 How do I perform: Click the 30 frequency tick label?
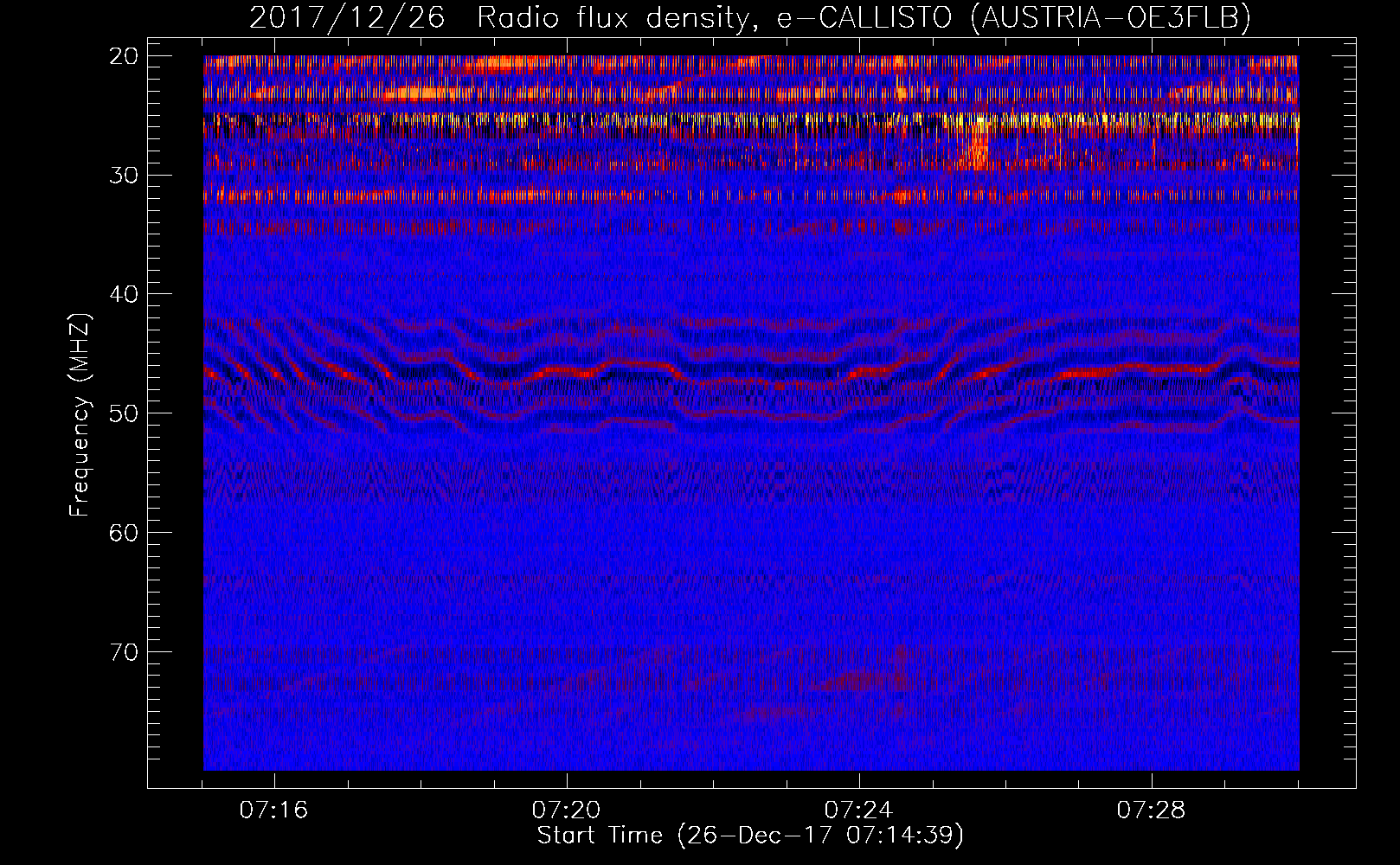(x=125, y=176)
